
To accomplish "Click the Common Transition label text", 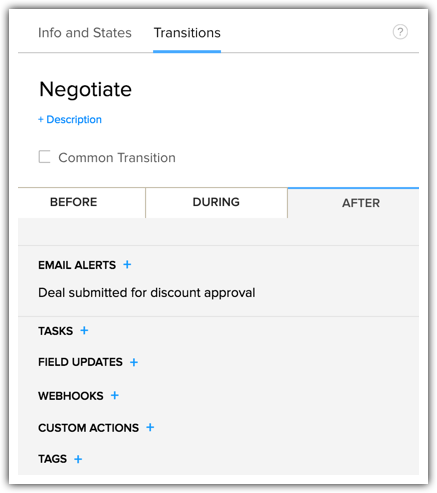I will 117,158.
